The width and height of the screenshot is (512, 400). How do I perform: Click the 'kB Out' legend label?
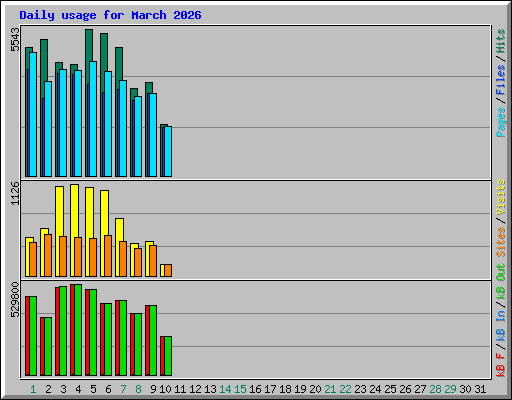501,282
